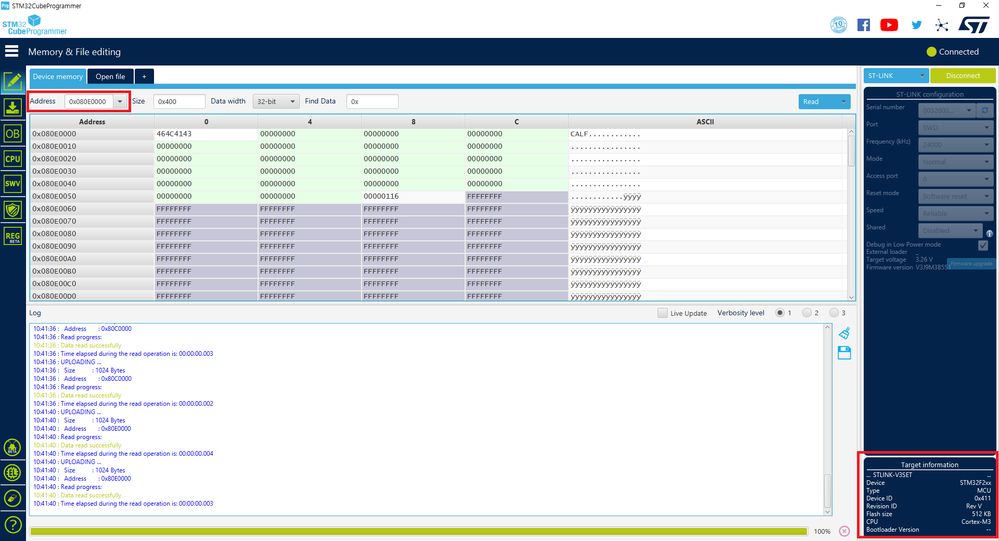This screenshot has width=999, height=541.
Task: Click the Connected status indicator
Action: pos(952,52)
